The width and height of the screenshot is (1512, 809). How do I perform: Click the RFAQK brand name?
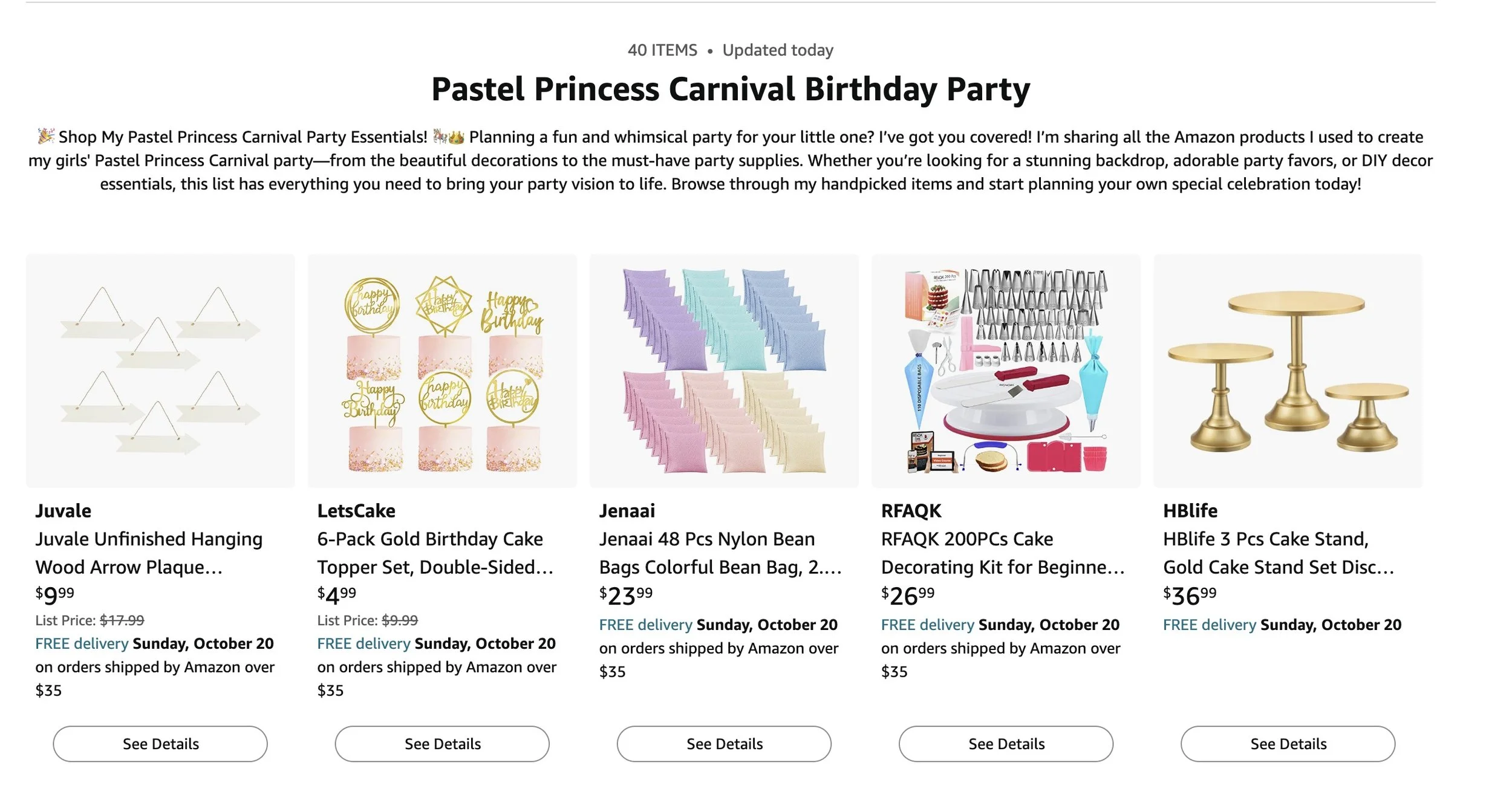coord(911,511)
